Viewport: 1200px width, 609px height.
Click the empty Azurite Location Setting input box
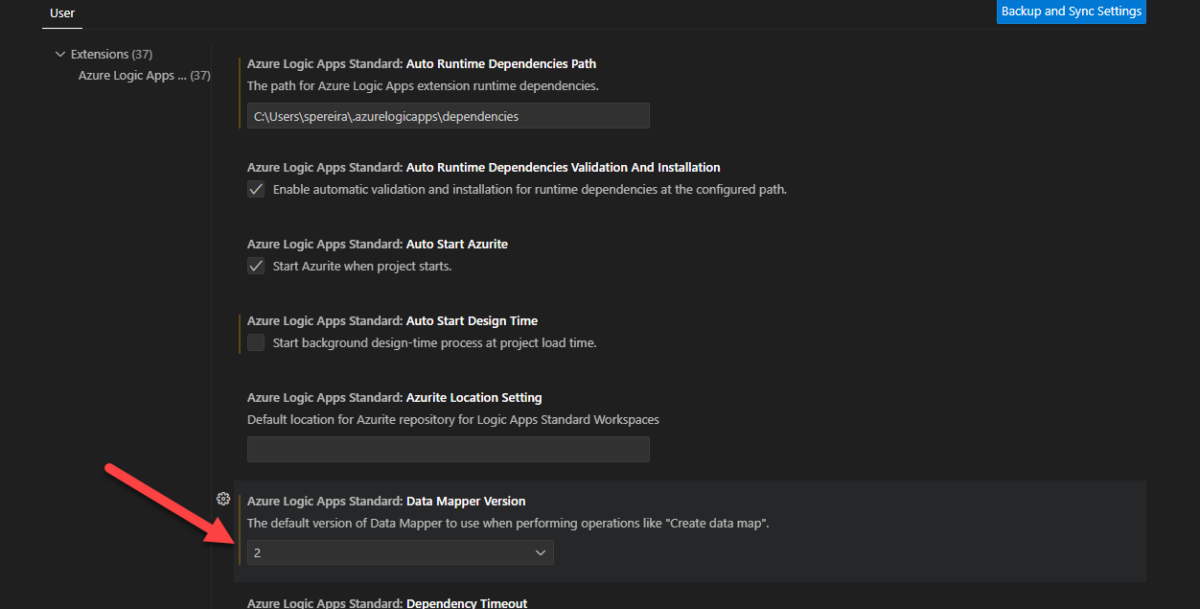447,448
